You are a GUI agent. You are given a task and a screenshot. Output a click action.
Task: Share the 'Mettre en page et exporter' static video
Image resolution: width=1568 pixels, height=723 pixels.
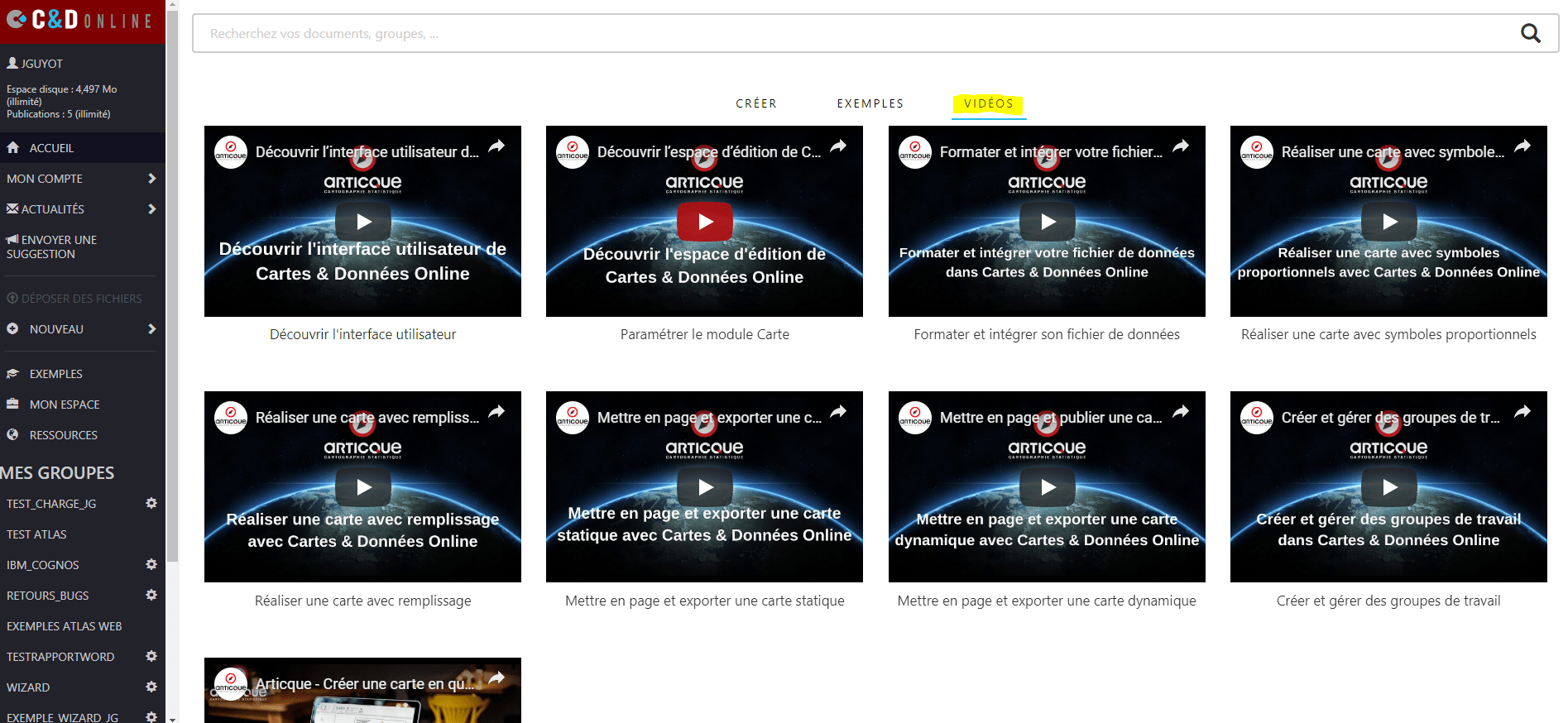[x=838, y=412]
